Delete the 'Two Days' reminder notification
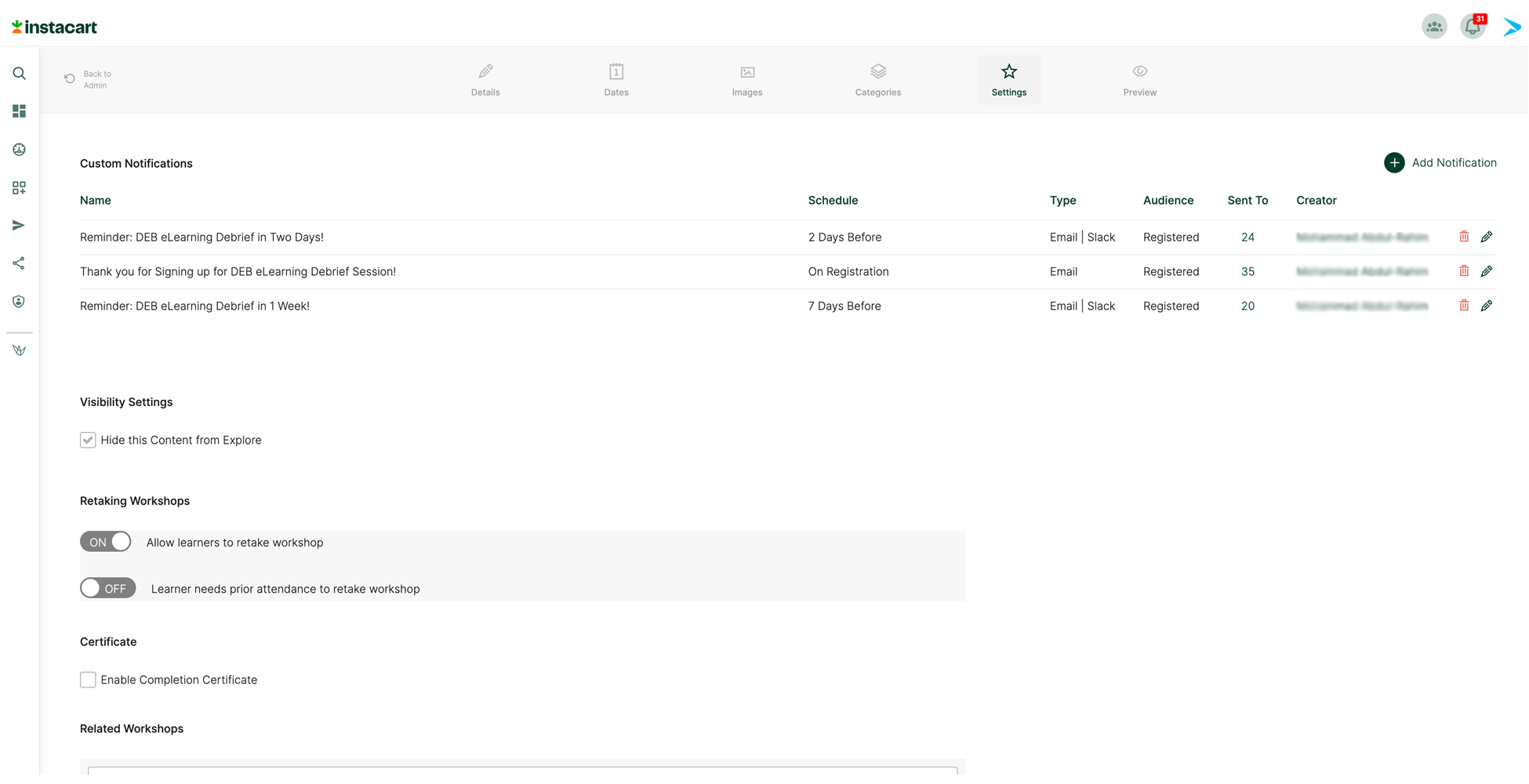1529x784 pixels. tap(1464, 237)
